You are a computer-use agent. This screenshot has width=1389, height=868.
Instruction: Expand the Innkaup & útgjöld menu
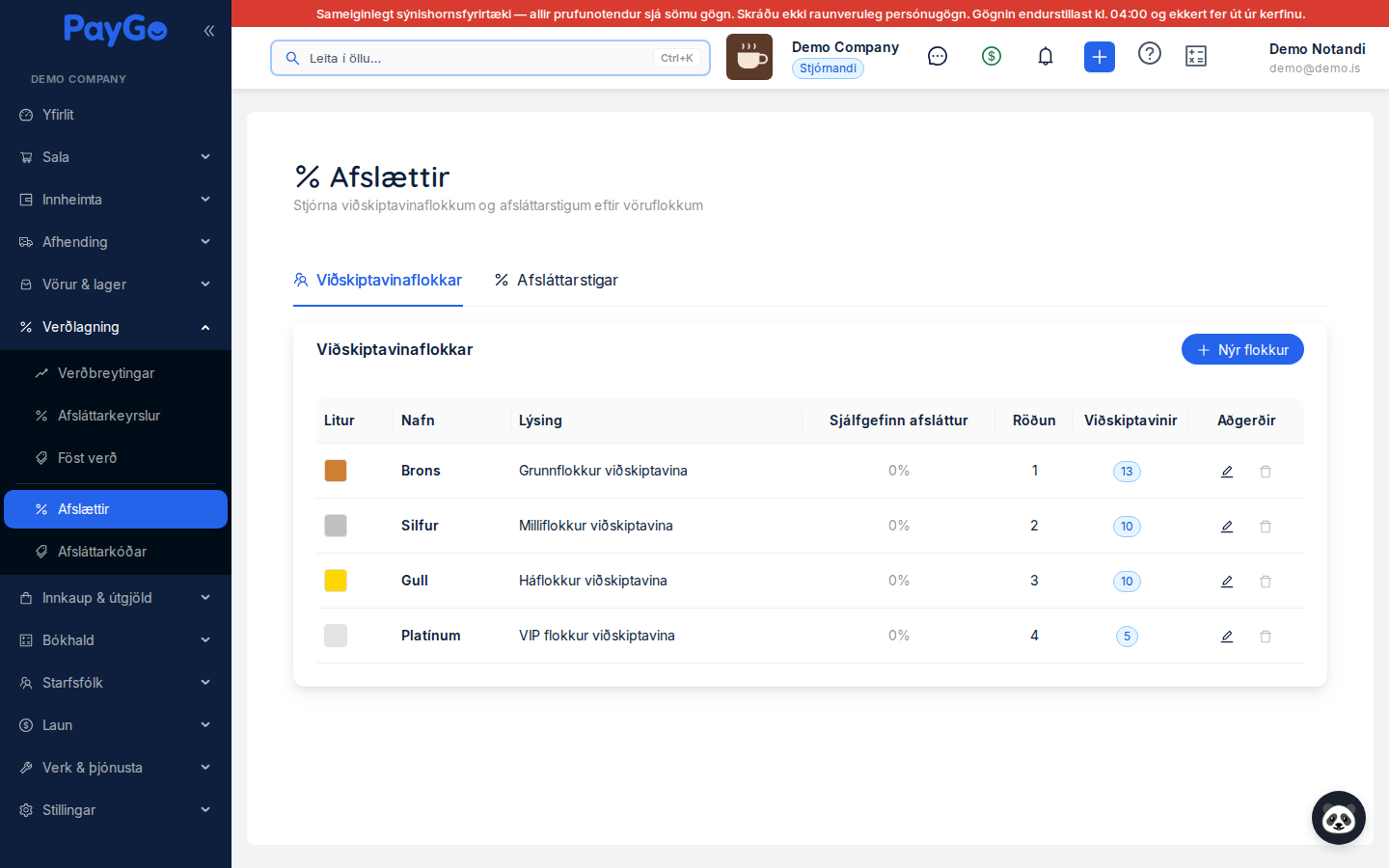(116, 598)
